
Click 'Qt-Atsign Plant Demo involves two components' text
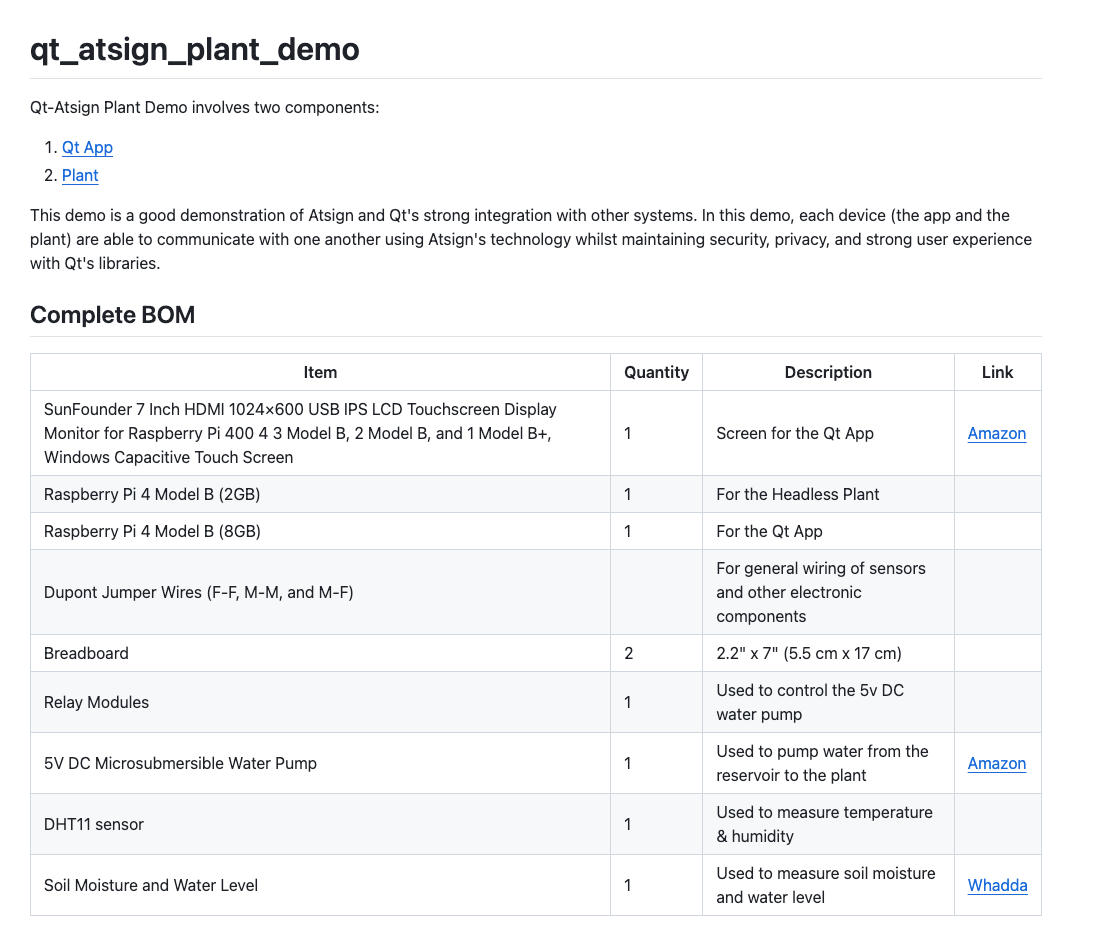(x=204, y=107)
